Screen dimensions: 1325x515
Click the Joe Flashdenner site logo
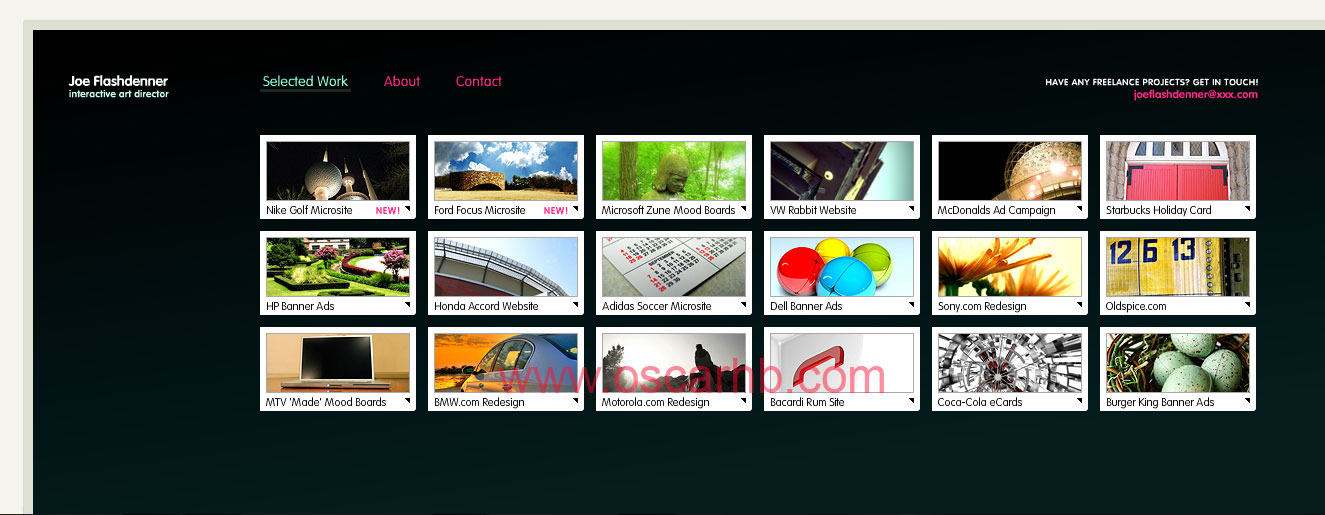coord(118,81)
